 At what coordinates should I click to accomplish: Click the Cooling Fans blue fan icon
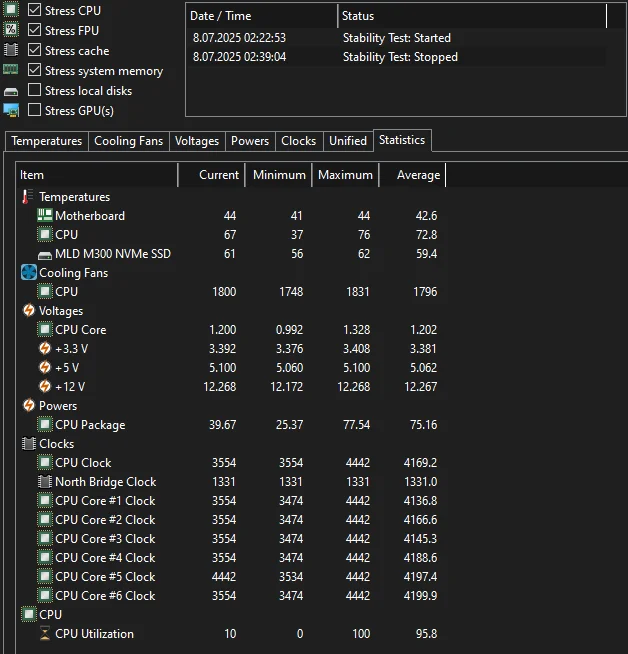[x=29, y=273]
